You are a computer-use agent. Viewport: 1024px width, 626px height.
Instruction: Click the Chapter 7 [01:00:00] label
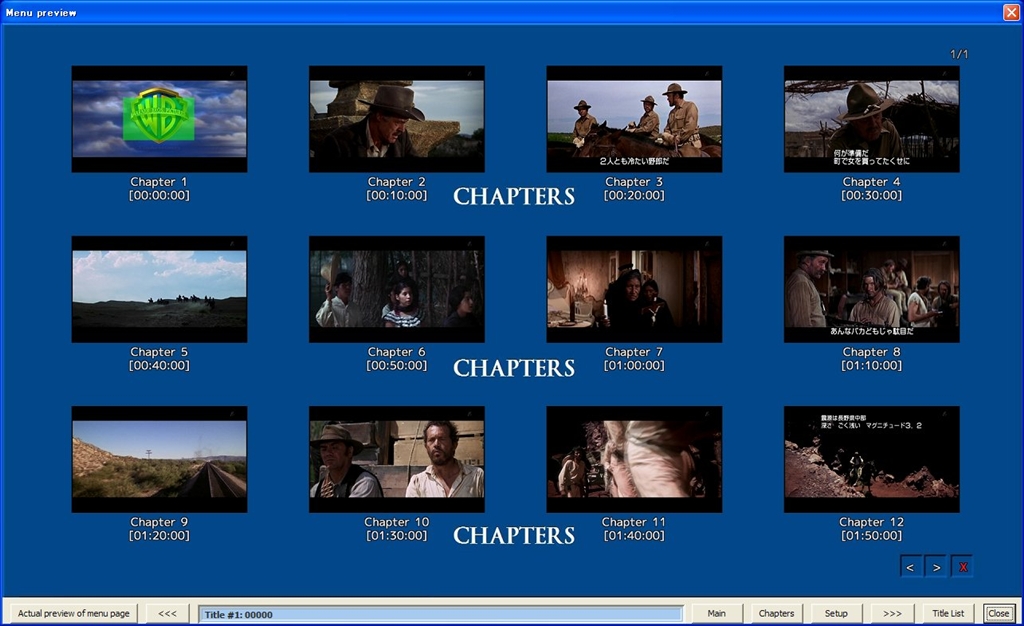tap(634, 358)
